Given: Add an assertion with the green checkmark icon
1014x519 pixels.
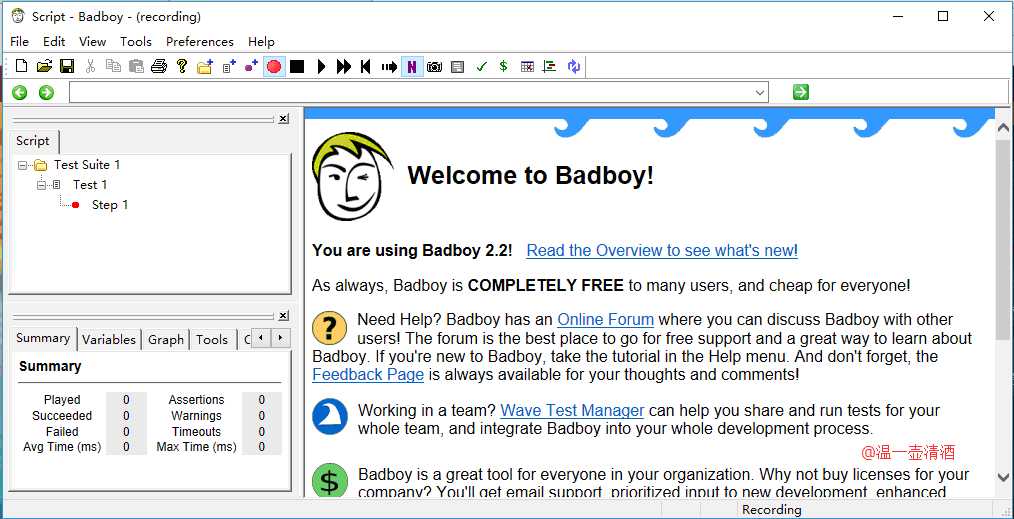Looking at the screenshot, I should pyautogui.click(x=480, y=66).
